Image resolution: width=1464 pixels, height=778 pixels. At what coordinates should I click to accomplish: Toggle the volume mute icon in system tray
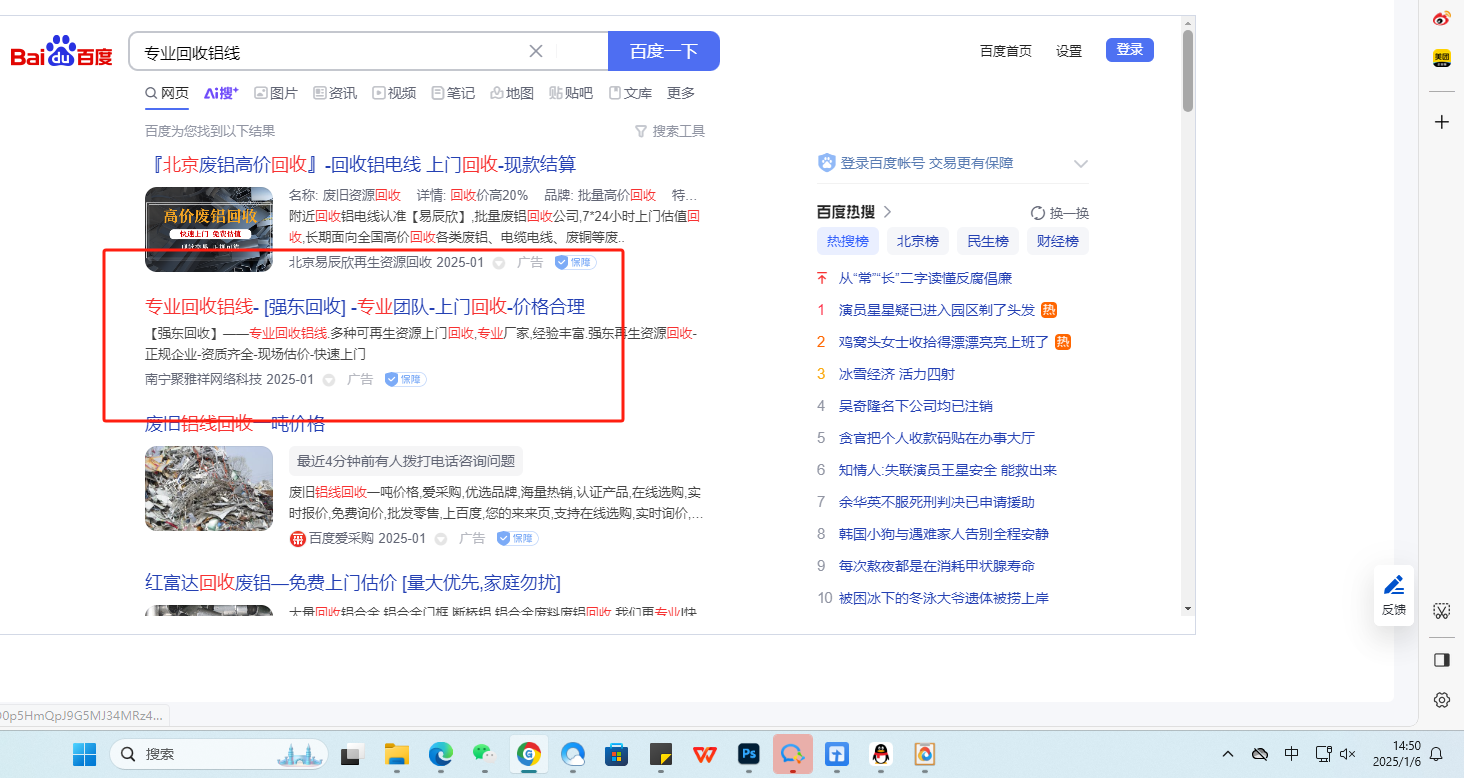1348,754
